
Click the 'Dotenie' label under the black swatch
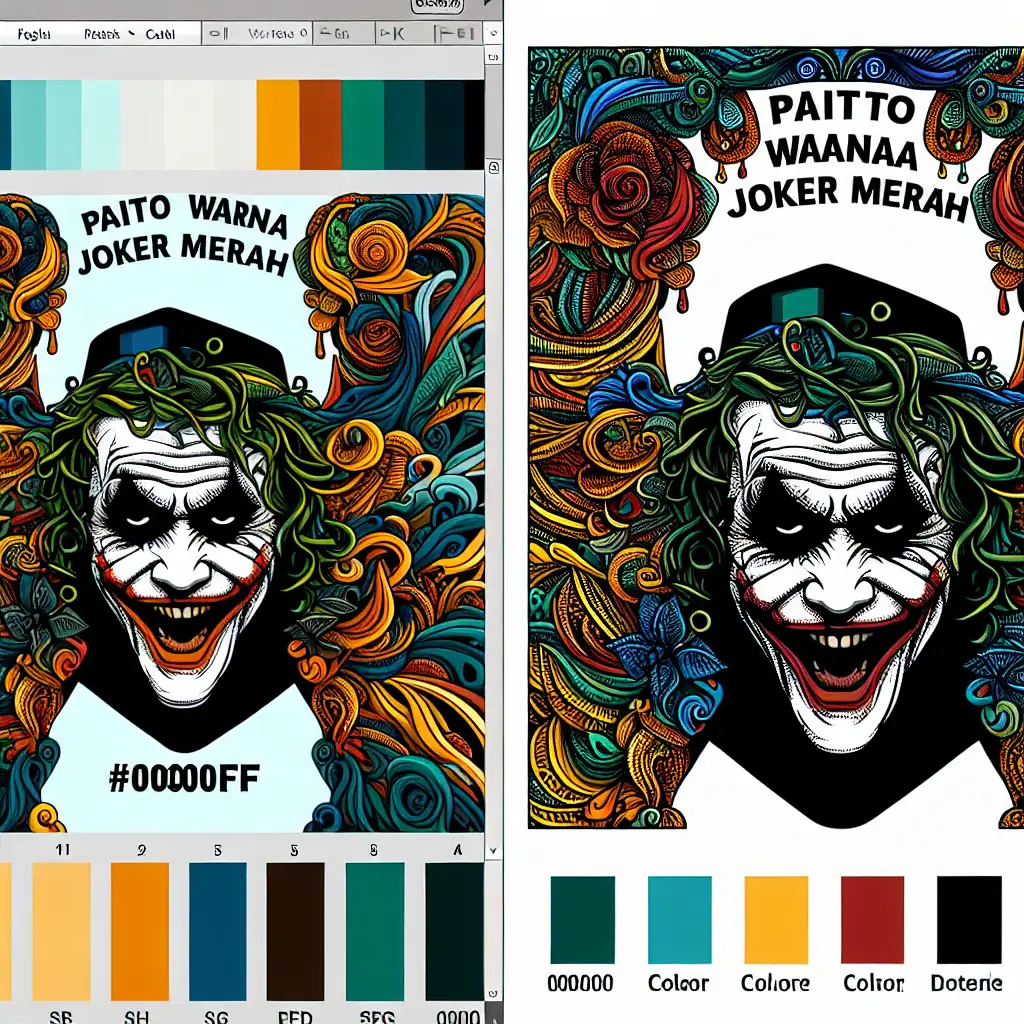966,983
